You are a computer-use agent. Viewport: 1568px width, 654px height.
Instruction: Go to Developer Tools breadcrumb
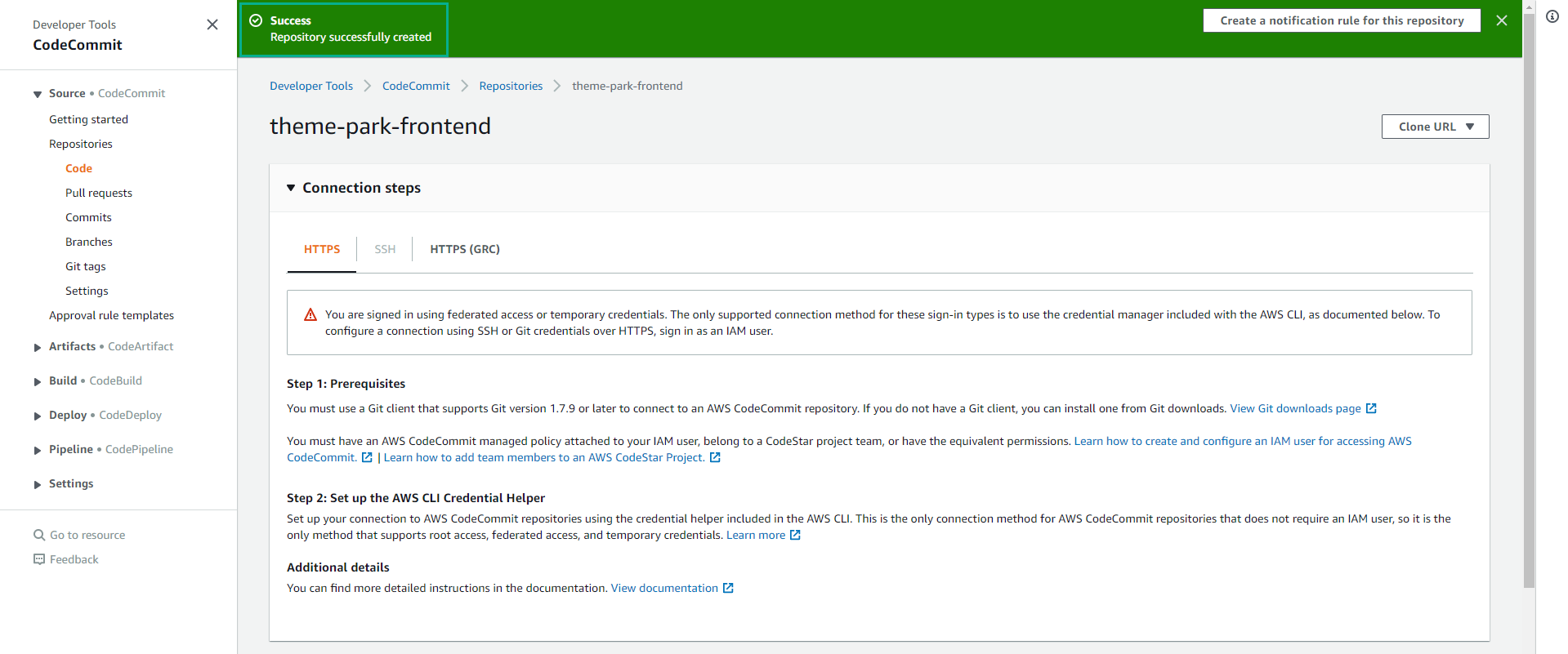click(x=311, y=86)
